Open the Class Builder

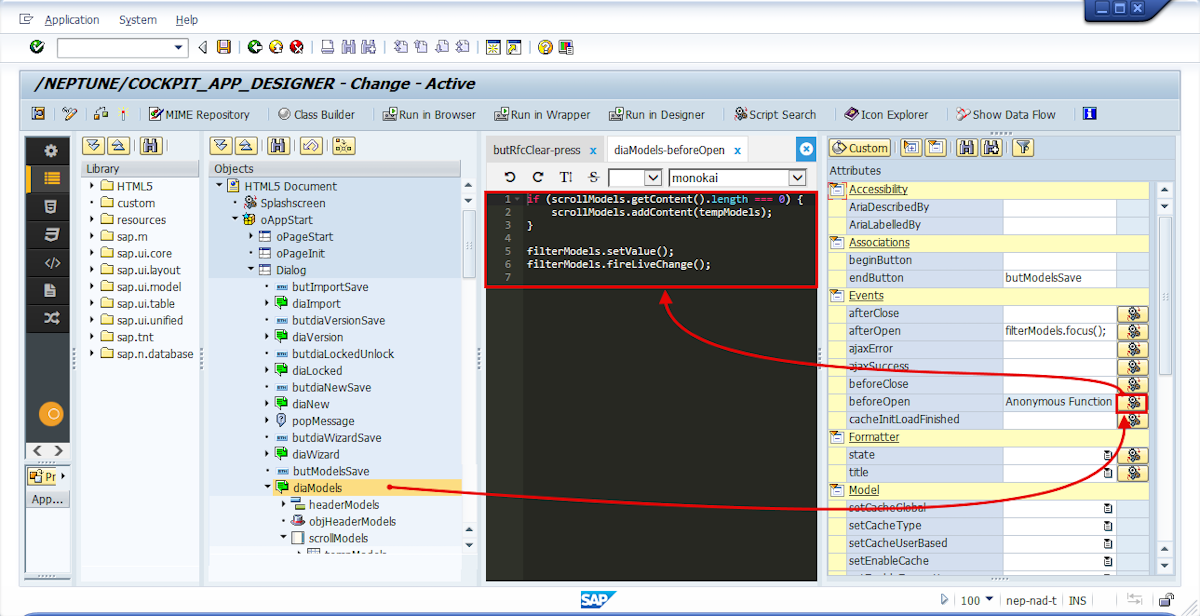tap(316, 114)
